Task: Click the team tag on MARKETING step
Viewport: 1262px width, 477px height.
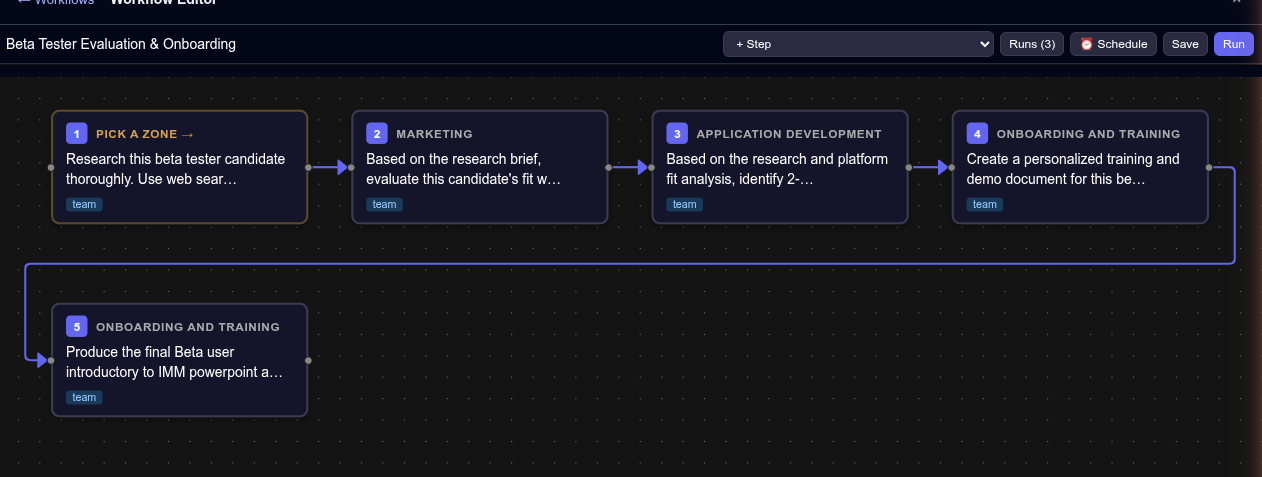Action: 384,204
